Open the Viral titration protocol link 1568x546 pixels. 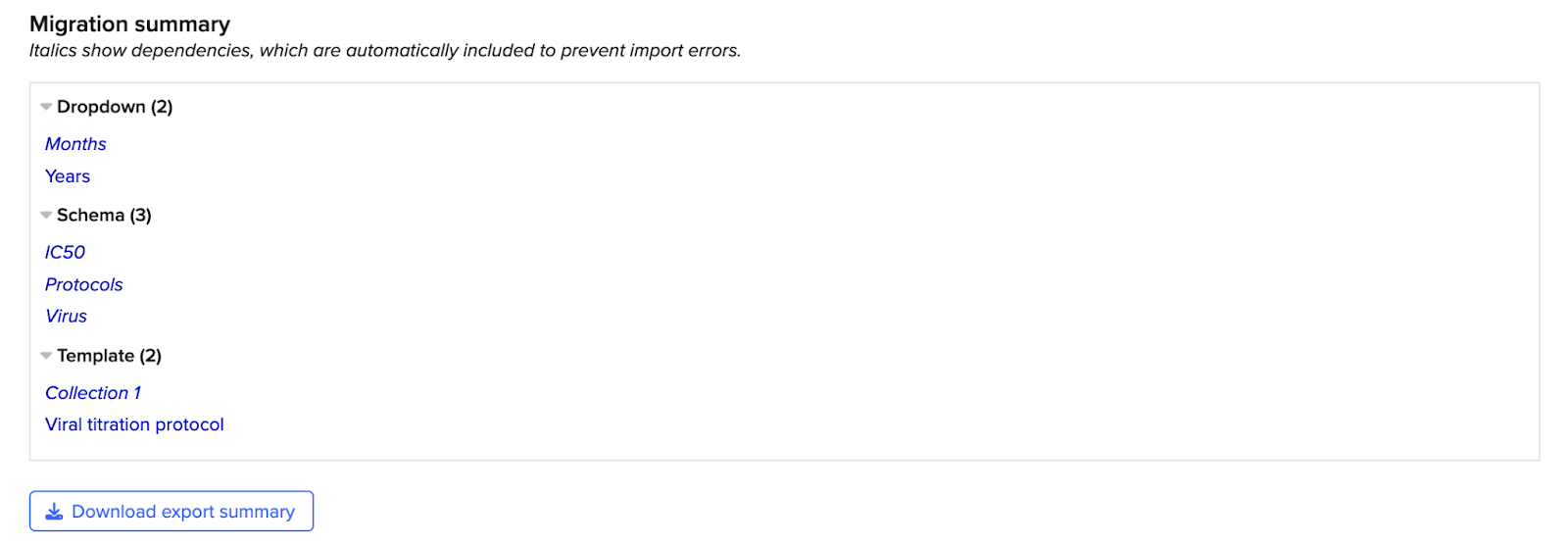pos(134,424)
